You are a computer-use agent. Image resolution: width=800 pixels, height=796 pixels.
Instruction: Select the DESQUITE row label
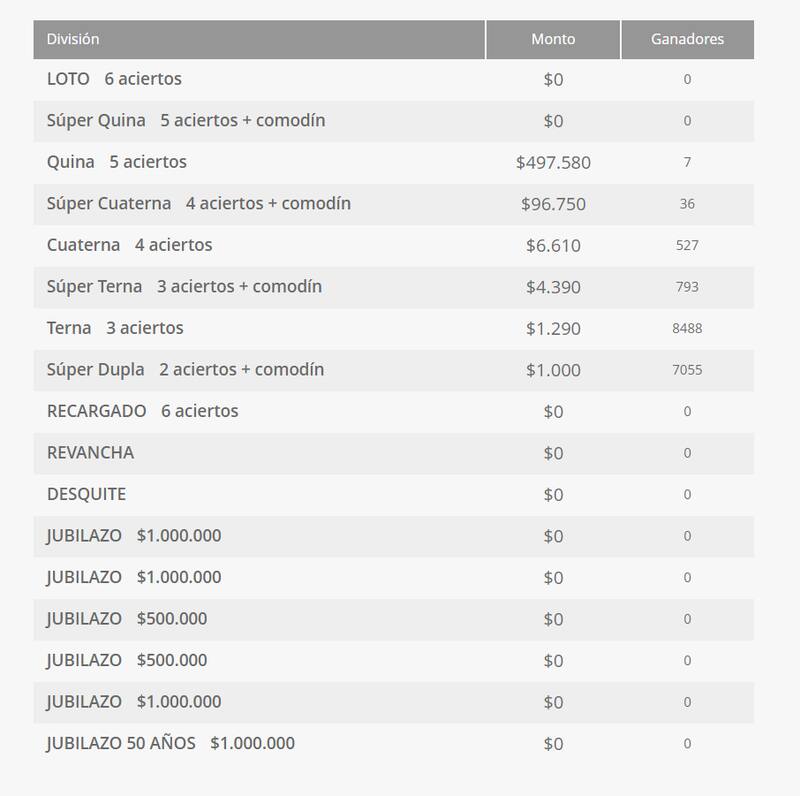click(x=86, y=494)
